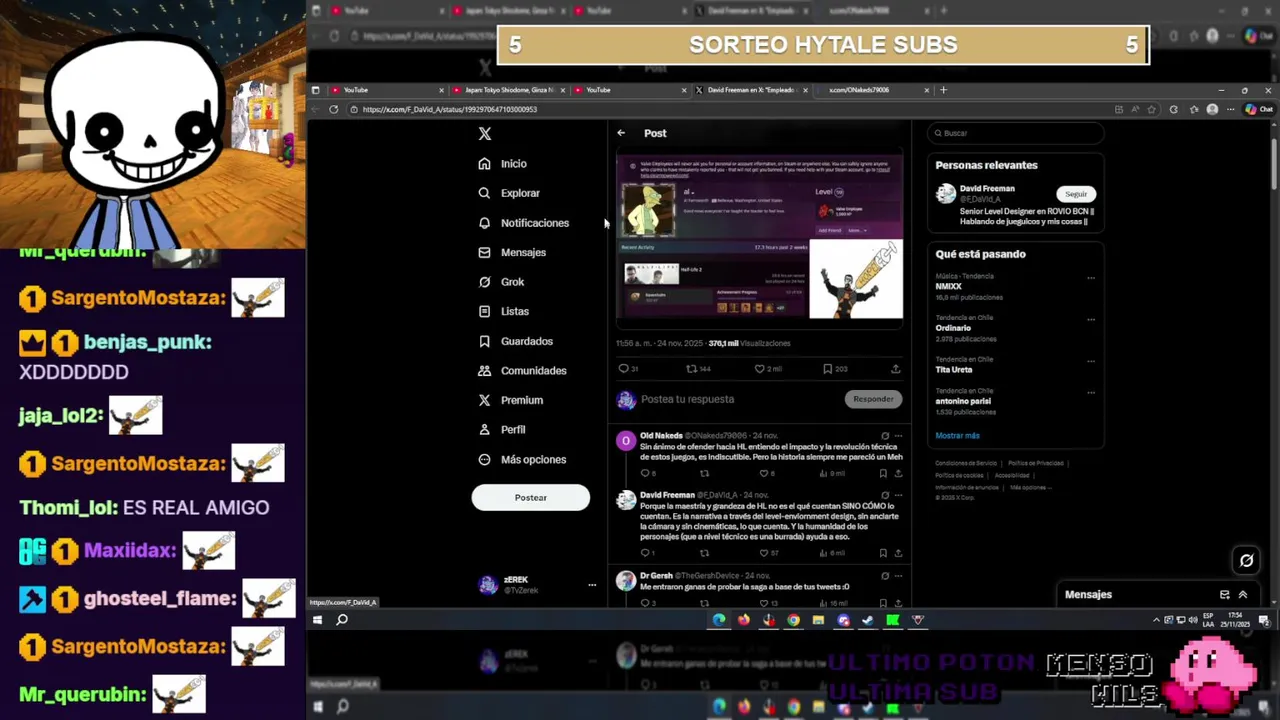The width and height of the screenshot is (1280, 720).
Task: Bookmark Old Nakeds' reply
Action: [883, 473]
